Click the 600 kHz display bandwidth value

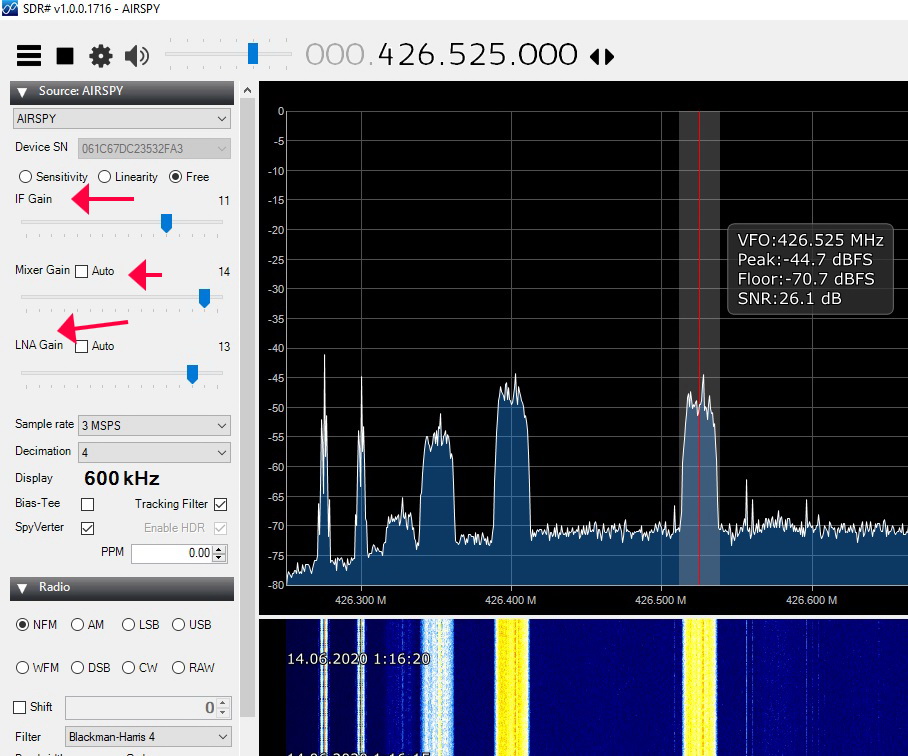pyautogui.click(x=122, y=479)
